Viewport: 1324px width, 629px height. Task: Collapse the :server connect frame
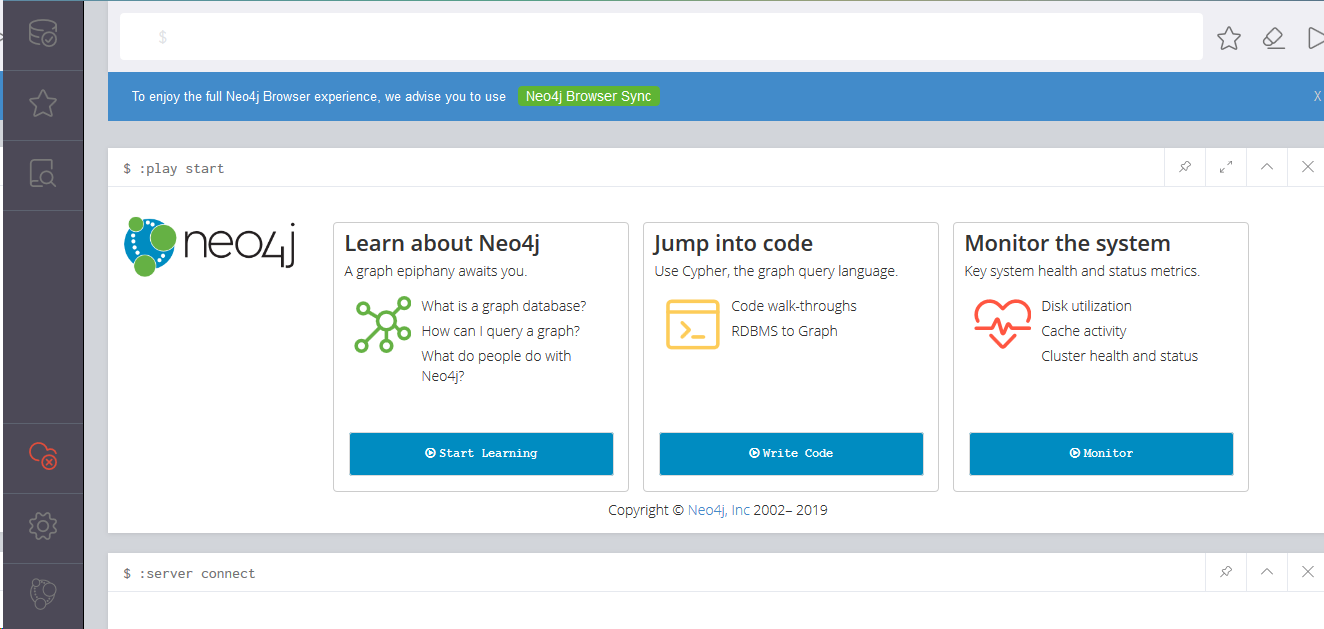coord(1267,572)
